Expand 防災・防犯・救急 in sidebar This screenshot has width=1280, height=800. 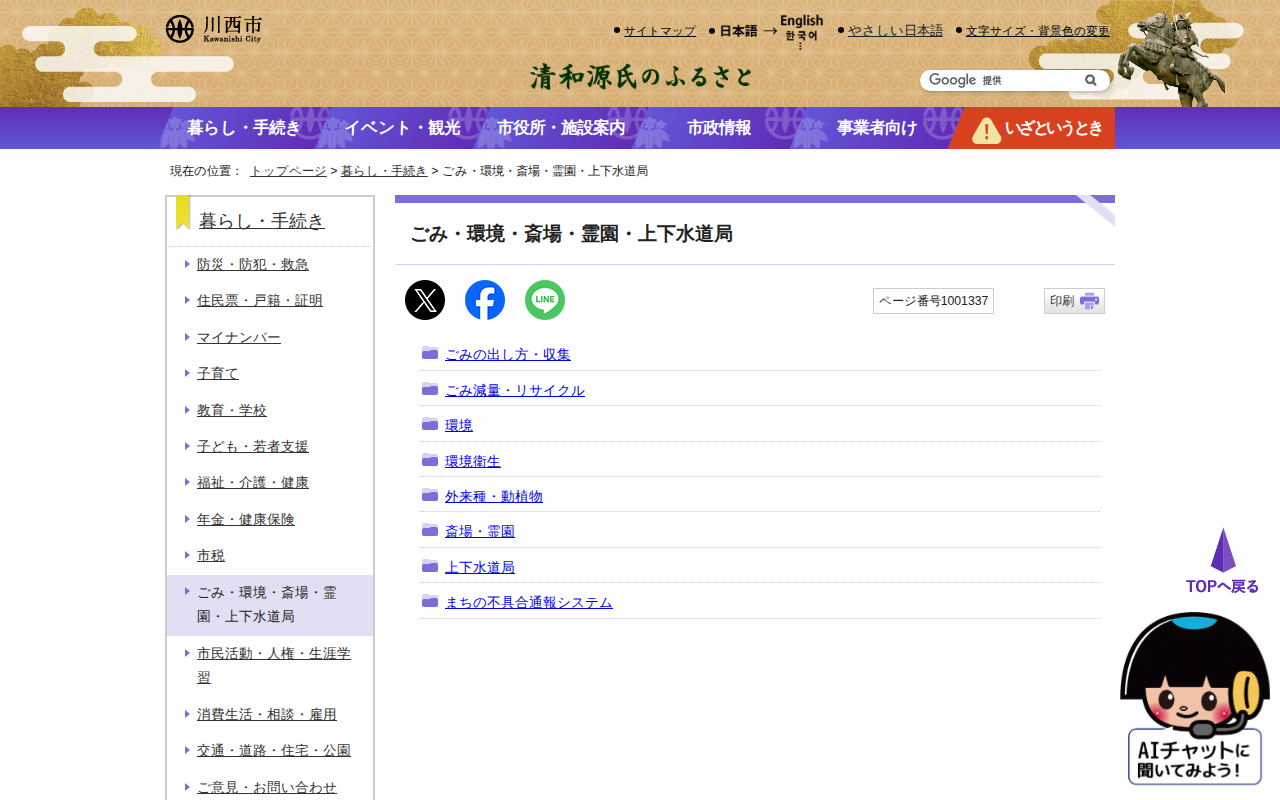[252, 264]
